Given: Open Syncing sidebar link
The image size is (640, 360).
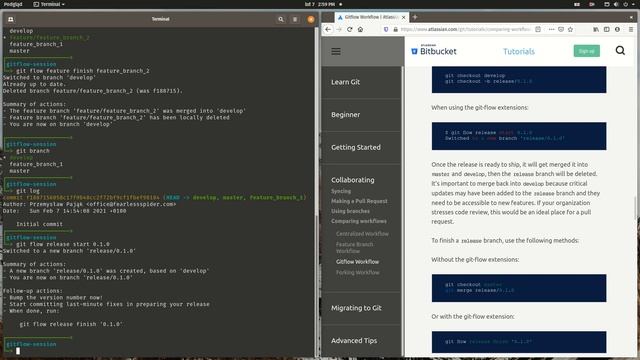Looking at the screenshot, I should (x=341, y=191).
